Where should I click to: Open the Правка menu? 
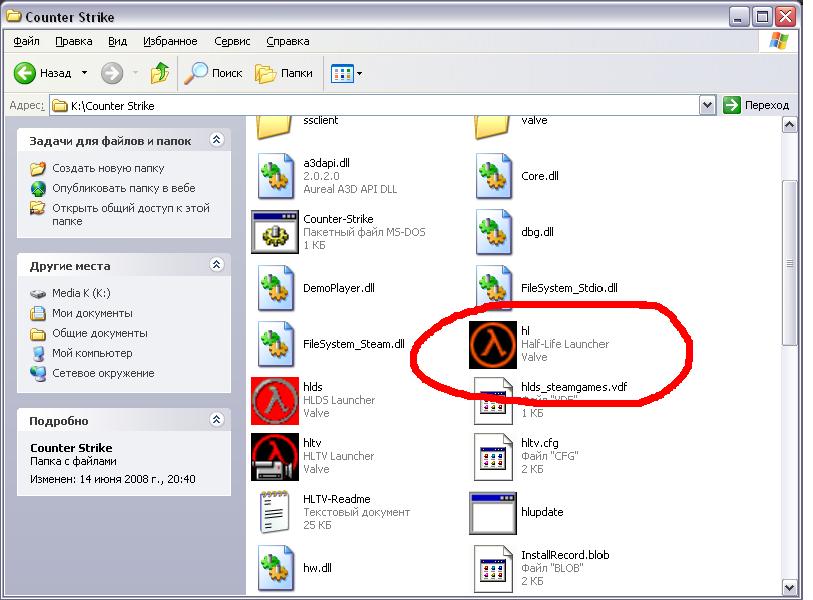[x=74, y=41]
